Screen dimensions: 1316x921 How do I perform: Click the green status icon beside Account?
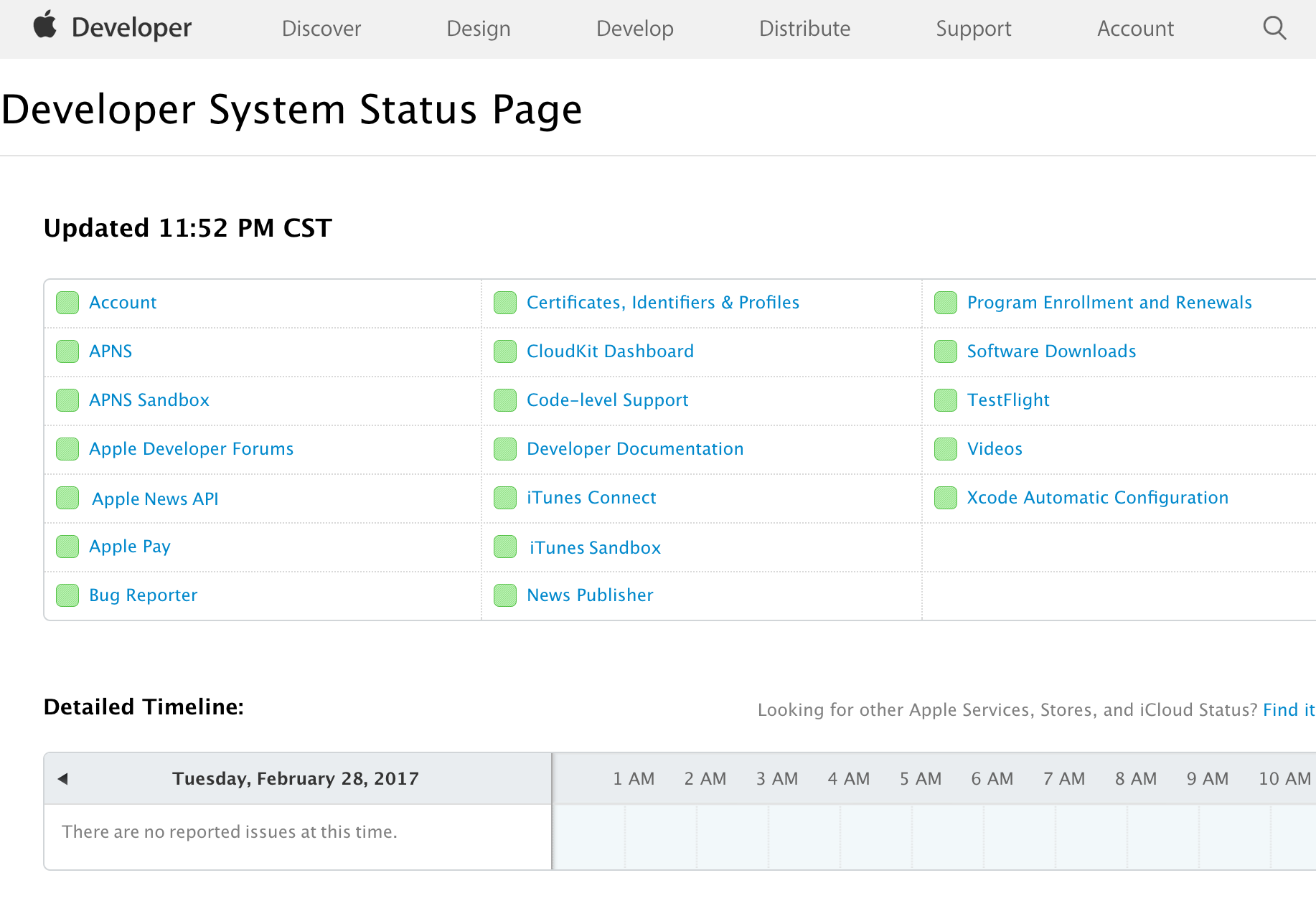coord(67,303)
